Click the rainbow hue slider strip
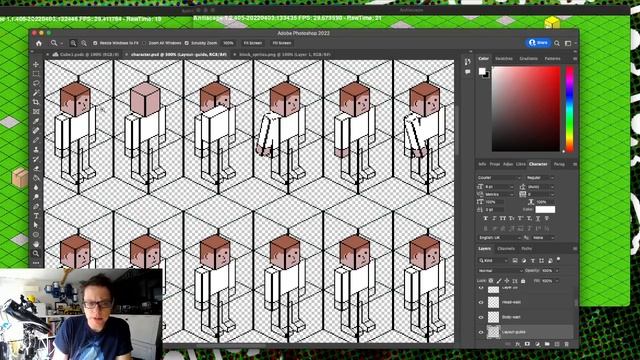640x360 pixels. pyautogui.click(x=569, y=109)
